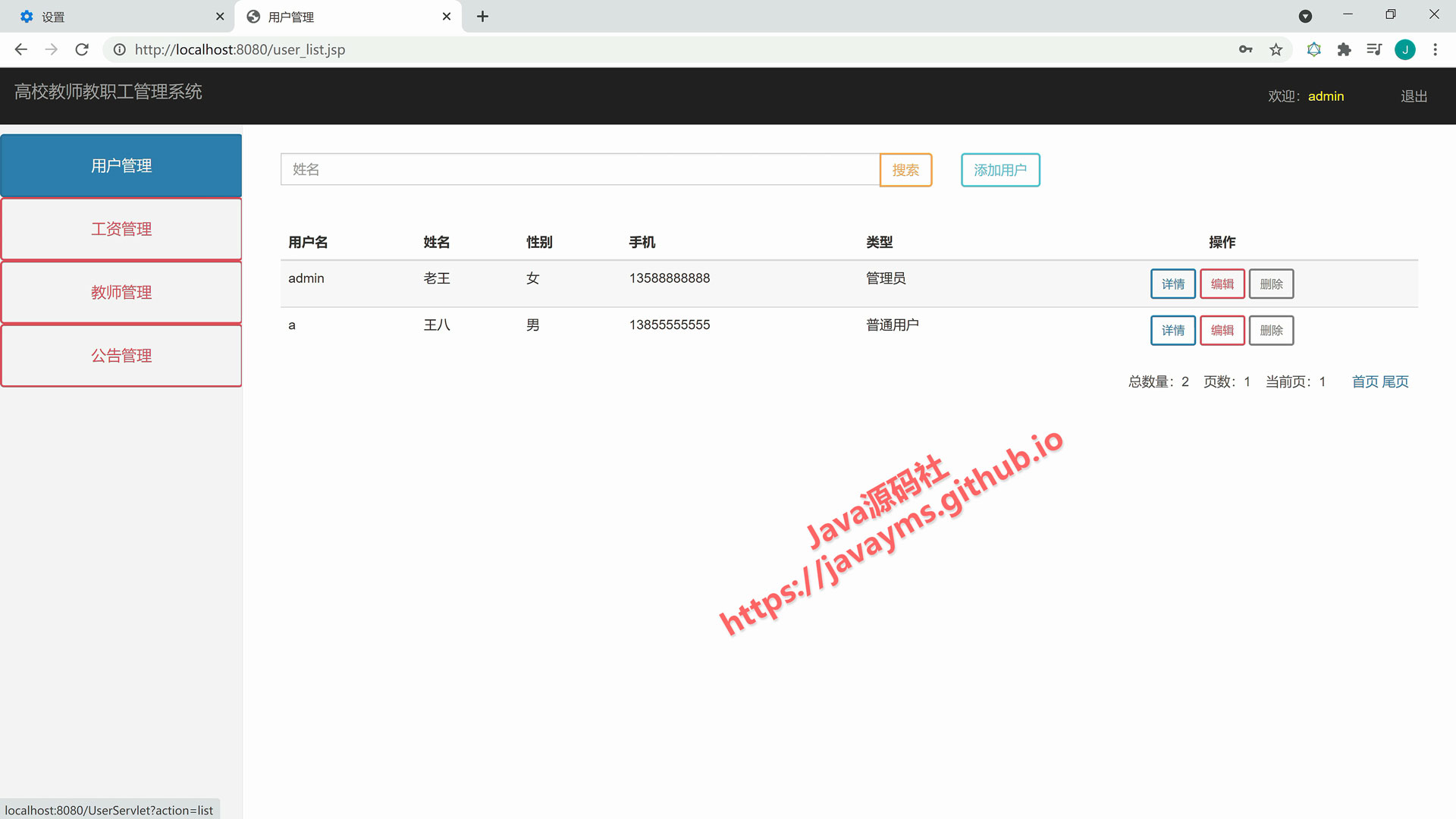Open saved password key icon
This screenshot has width=1456, height=819.
click(1245, 49)
